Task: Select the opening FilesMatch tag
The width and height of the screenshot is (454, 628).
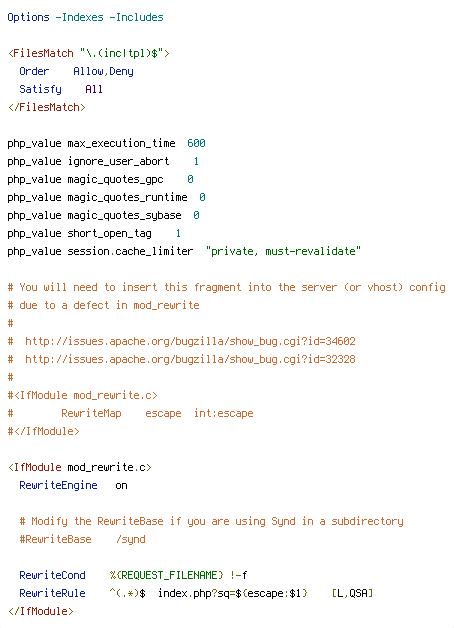Action: [x=88, y=53]
